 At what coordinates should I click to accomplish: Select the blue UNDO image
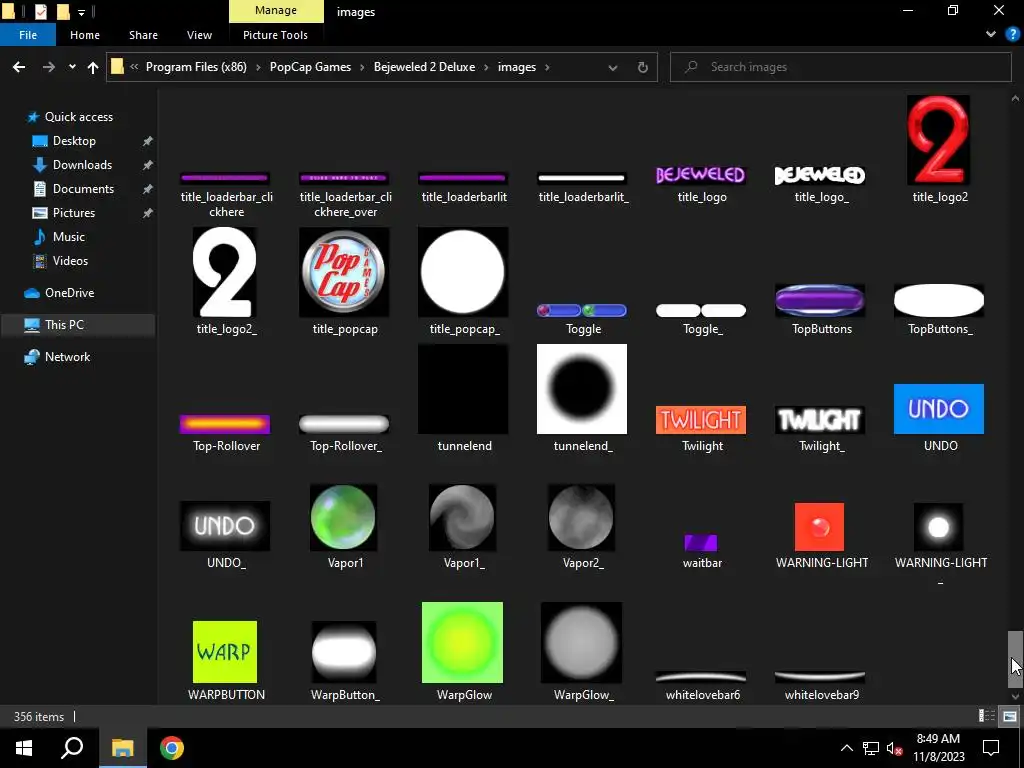point(938,409)
